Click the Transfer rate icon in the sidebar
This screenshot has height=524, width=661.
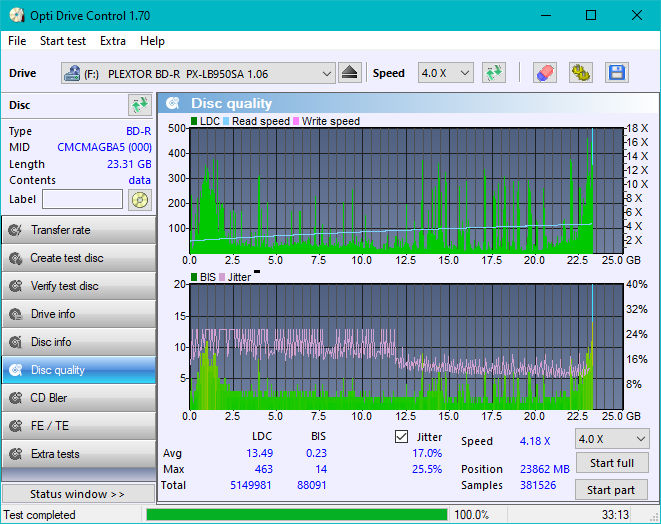coord(16,230)
